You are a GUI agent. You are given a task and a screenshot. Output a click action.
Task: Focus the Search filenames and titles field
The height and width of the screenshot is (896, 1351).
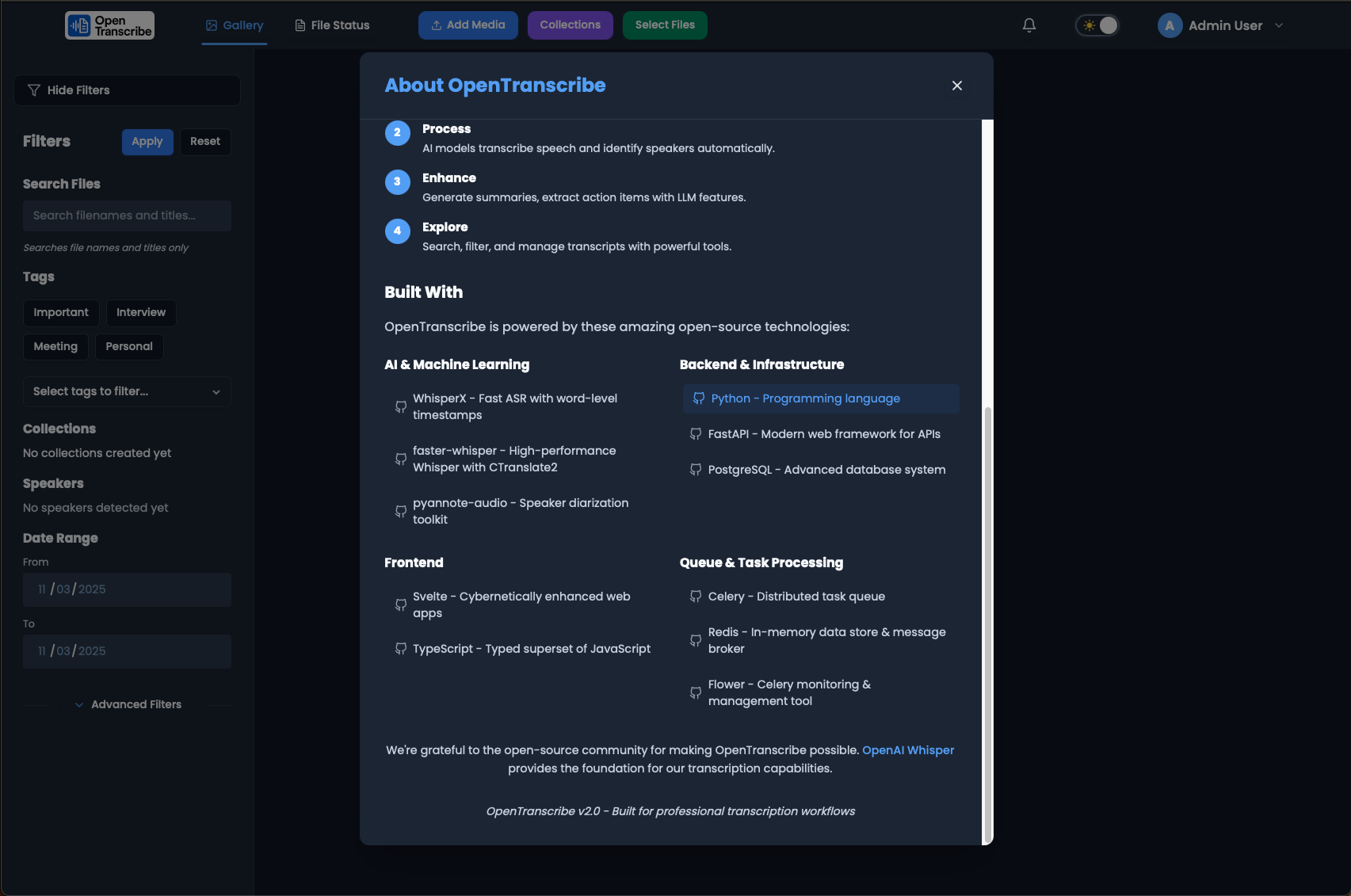[x=127, y=215]
